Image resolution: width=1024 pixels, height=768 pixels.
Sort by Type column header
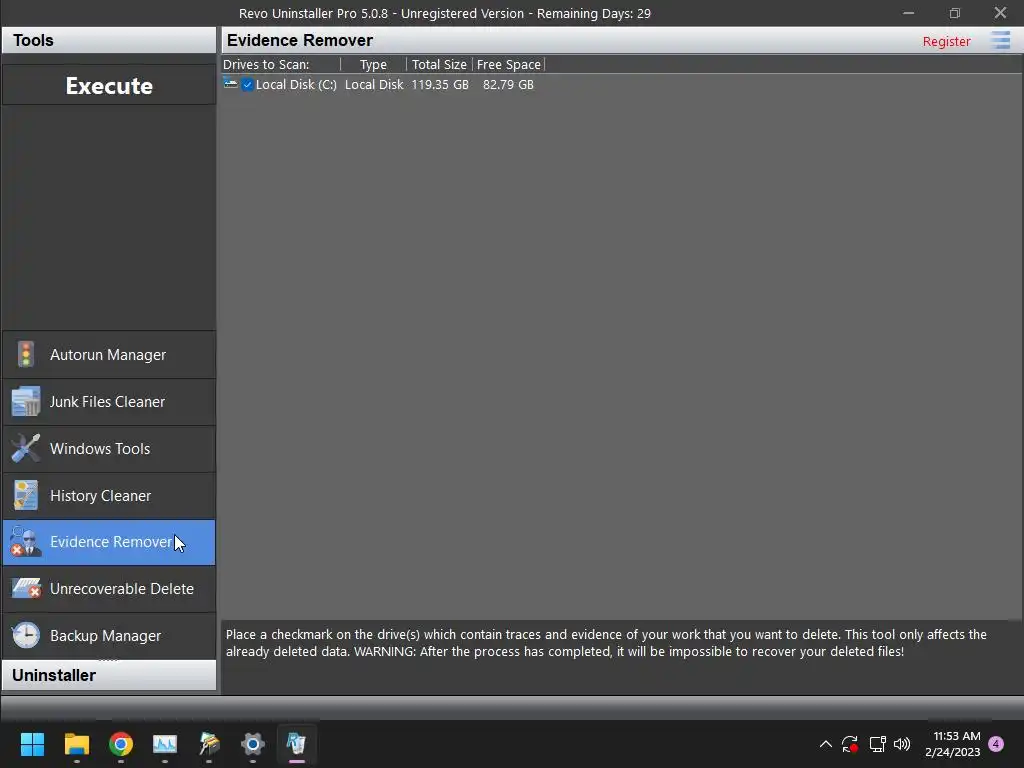click(373, 65)
